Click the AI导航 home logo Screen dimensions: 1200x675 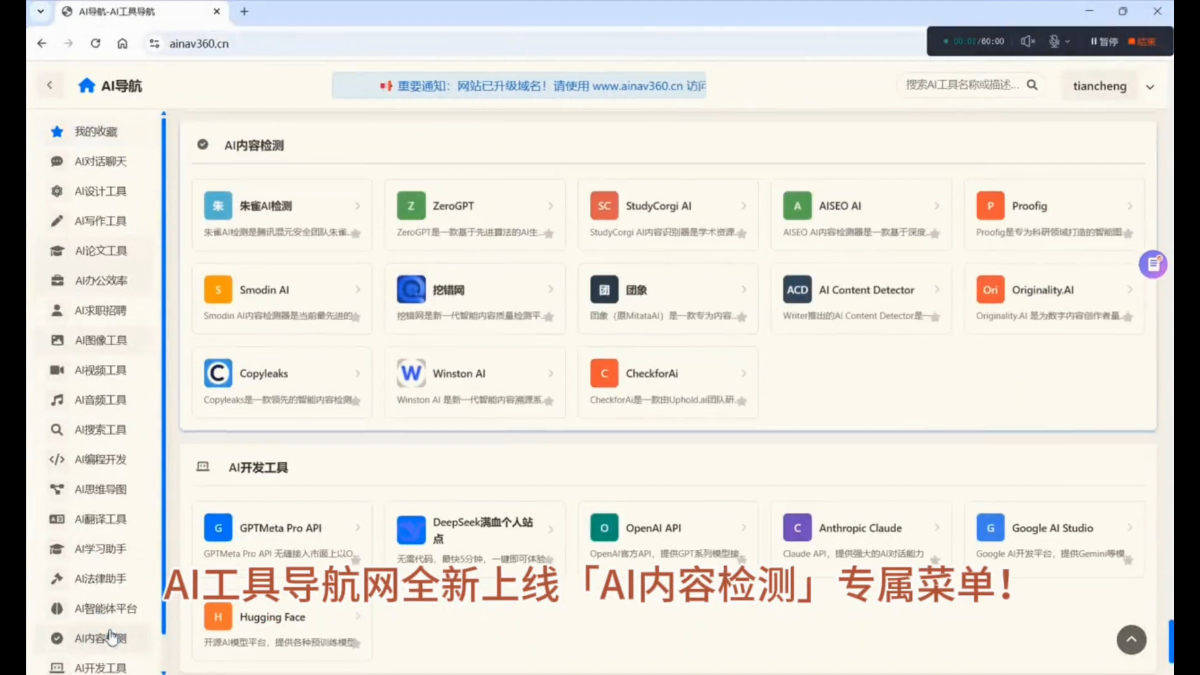[x=110, y=86]
